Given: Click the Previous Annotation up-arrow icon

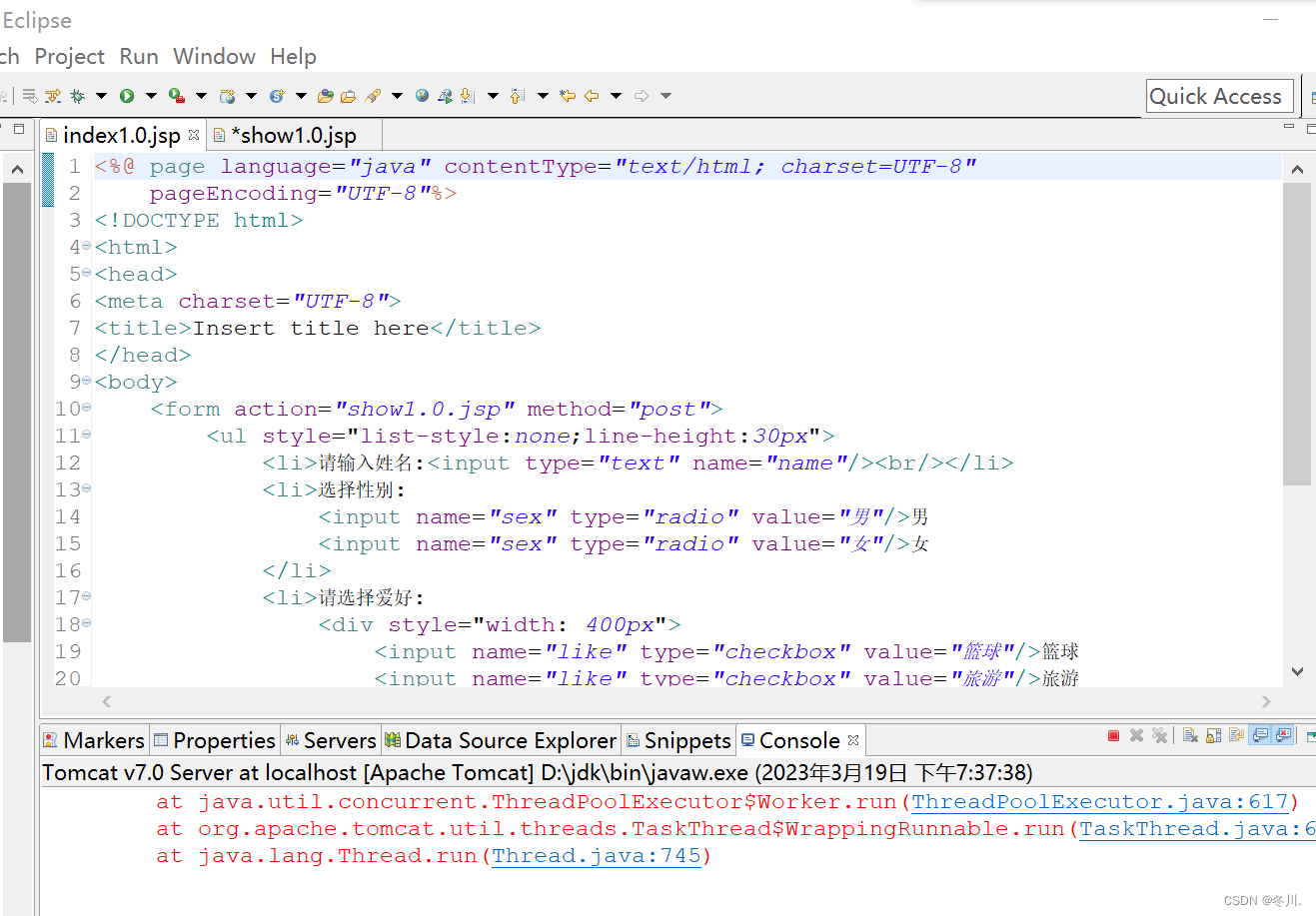Looking at the screenshot, I should pyautogui.click(x=517, y=96).
